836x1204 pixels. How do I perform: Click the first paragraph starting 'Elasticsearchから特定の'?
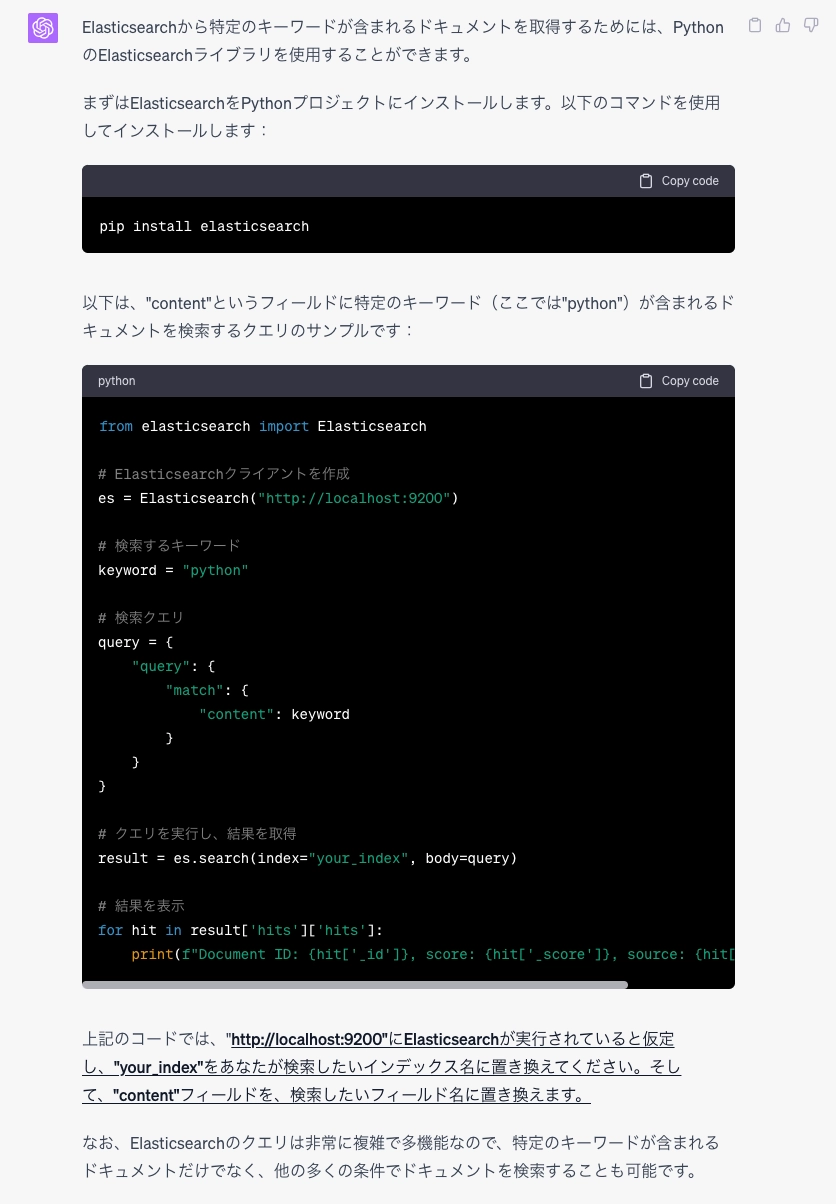(x=403, y=41)
